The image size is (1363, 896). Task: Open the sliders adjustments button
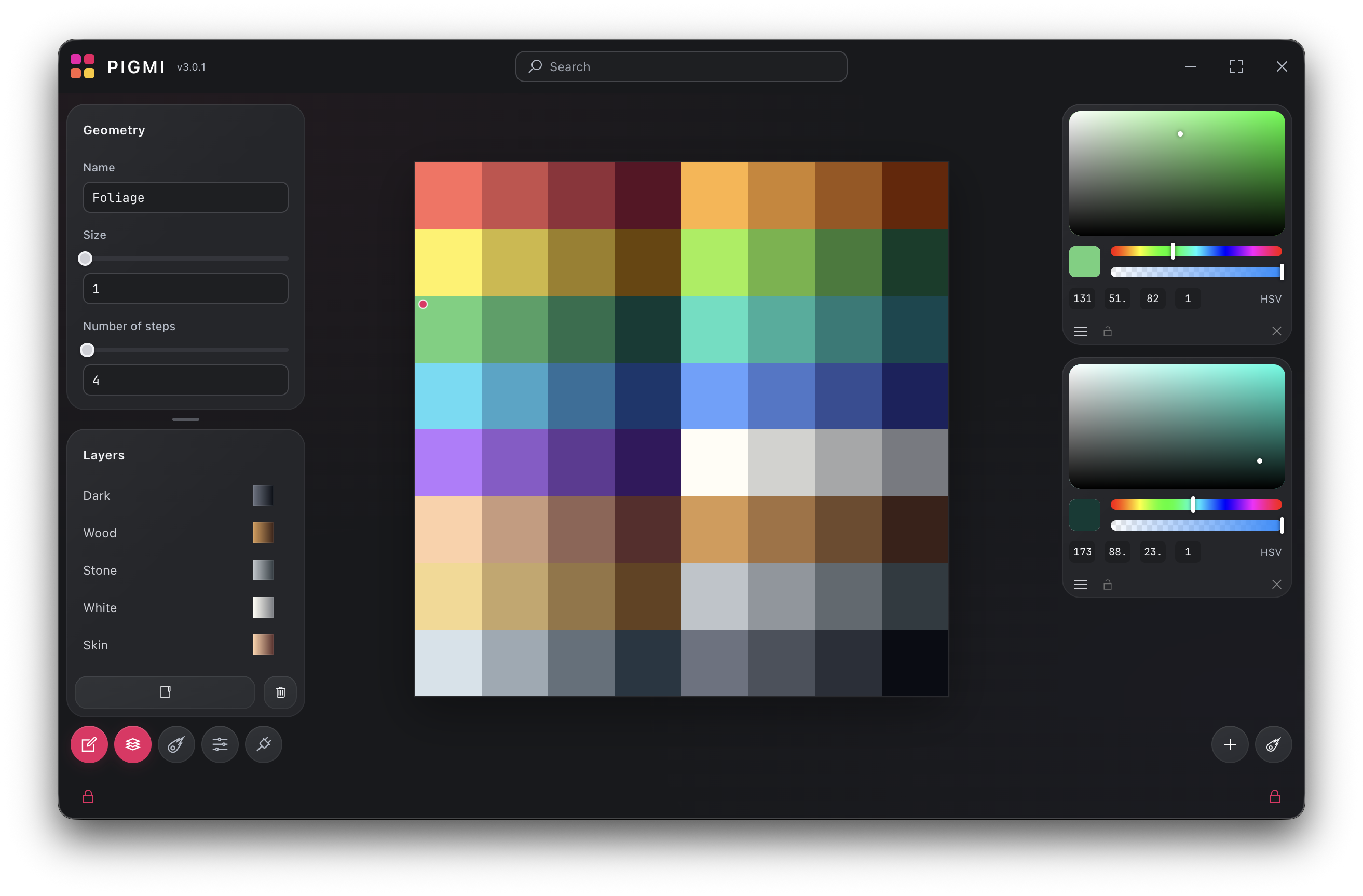(220, 744)
